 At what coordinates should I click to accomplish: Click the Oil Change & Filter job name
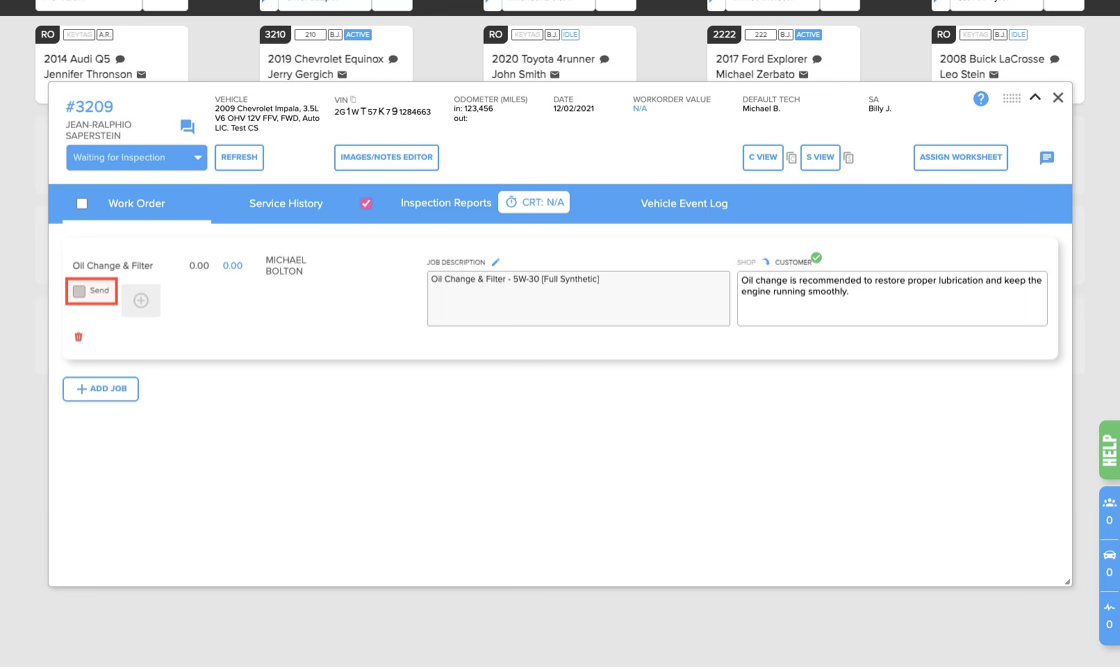click(x=113, y=266)
